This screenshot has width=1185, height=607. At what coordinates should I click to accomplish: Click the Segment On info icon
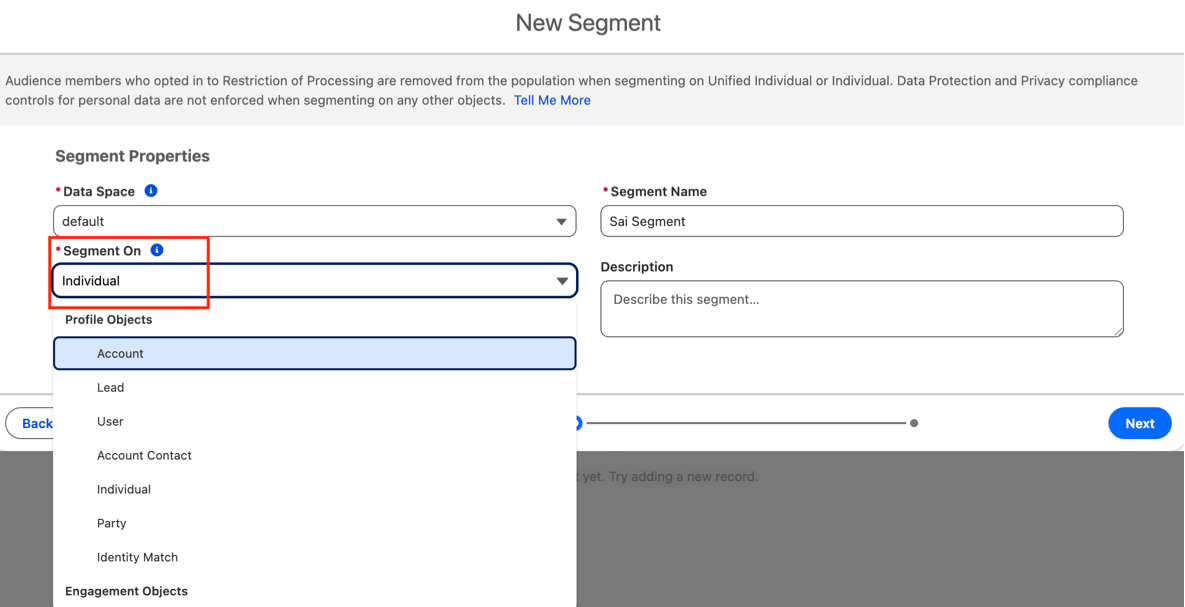[x=157, y=250]
